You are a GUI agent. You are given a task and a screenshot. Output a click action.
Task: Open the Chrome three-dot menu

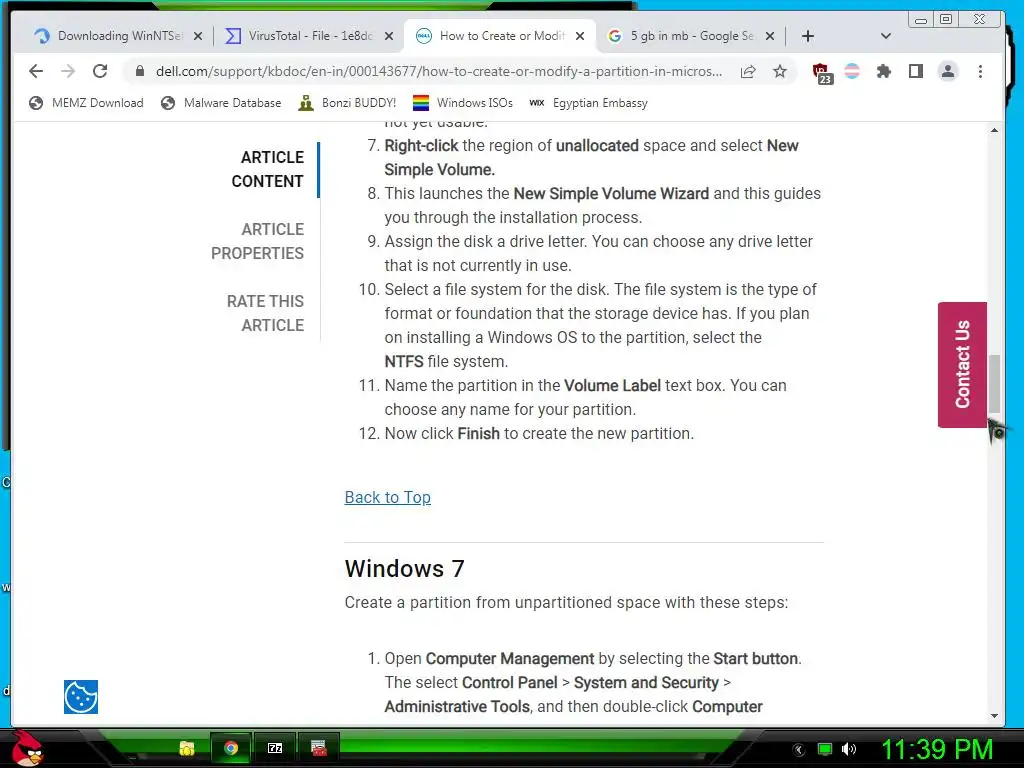tap(980, 71)
